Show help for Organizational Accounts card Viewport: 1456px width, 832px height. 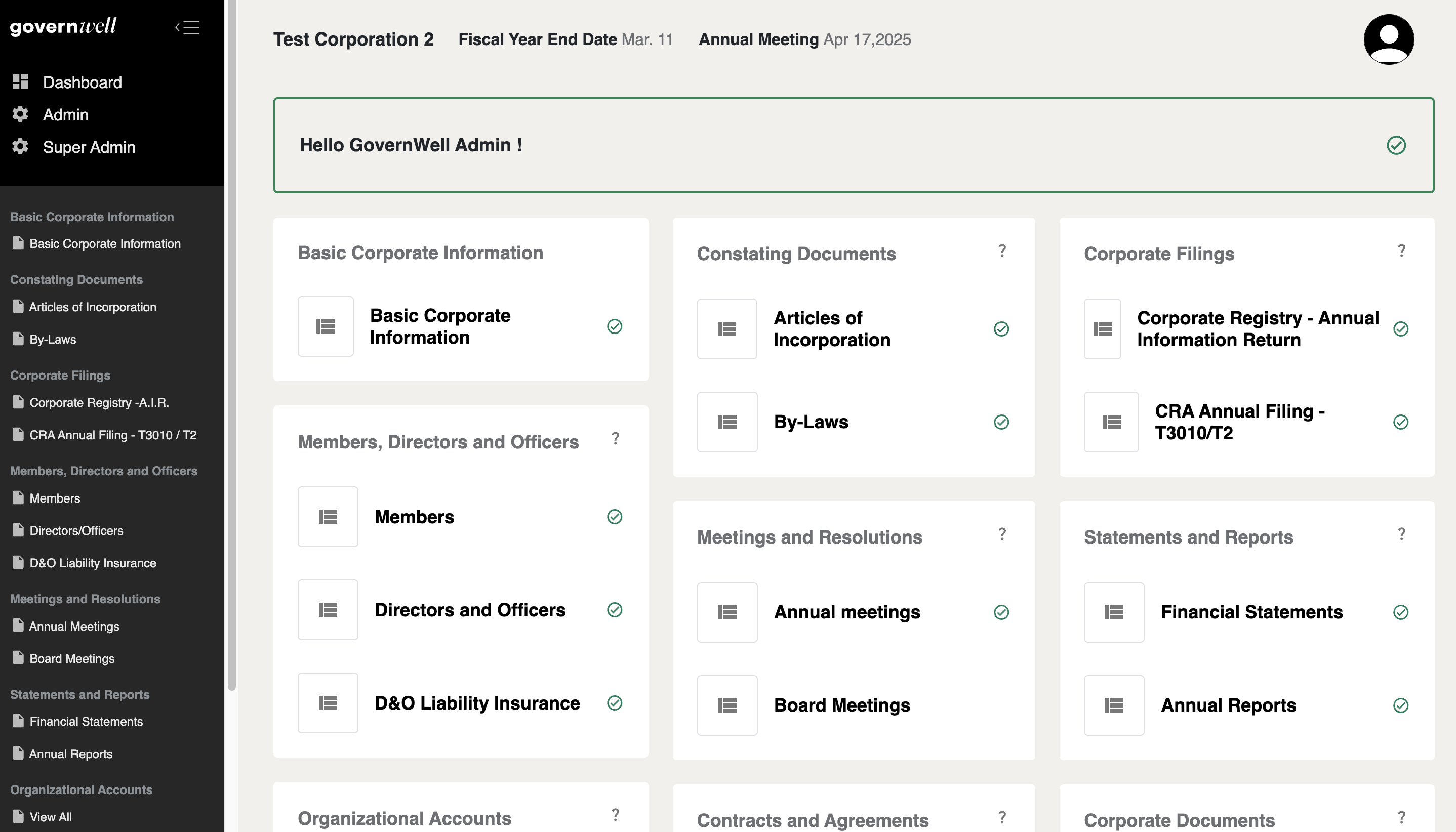(x=615, y=815)
